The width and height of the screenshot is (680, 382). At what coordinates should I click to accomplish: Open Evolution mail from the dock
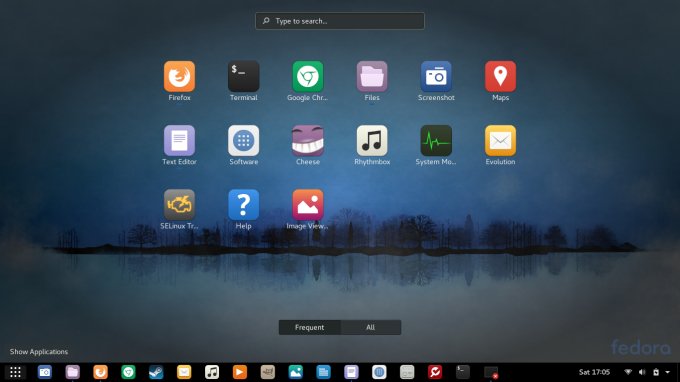[x=184, y=372]
